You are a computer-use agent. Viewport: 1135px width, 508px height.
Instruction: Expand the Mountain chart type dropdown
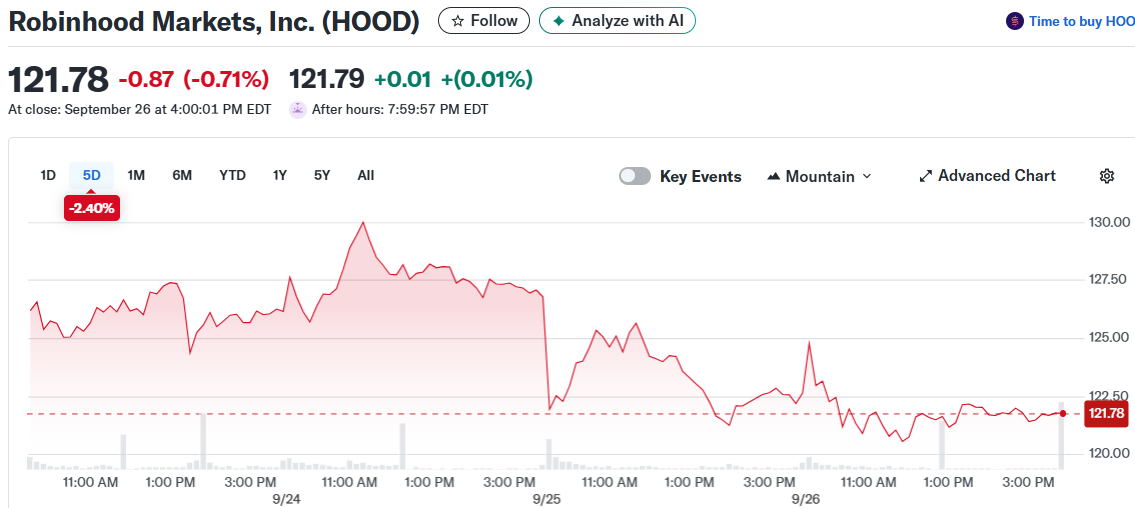pyautogui.click(x=819, y=177)
